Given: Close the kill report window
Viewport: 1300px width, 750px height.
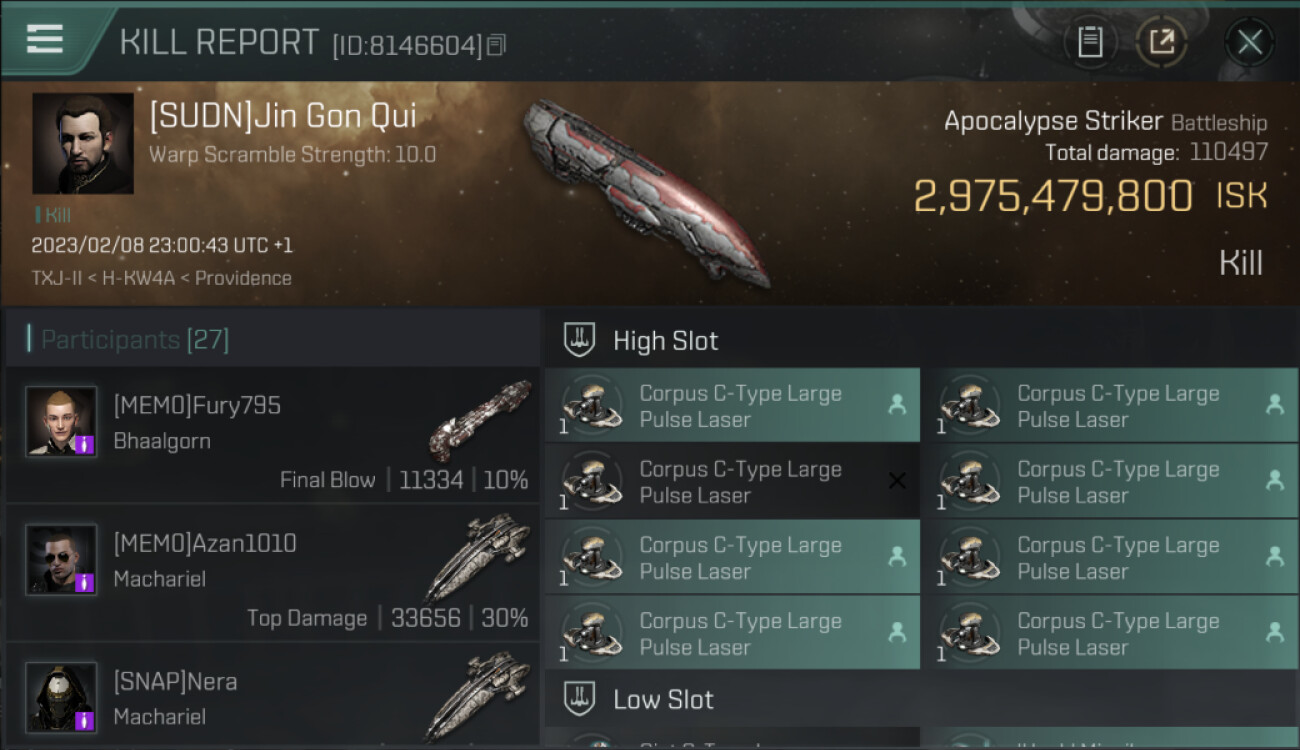Looking at the screenshot, I should (1249, 42).
